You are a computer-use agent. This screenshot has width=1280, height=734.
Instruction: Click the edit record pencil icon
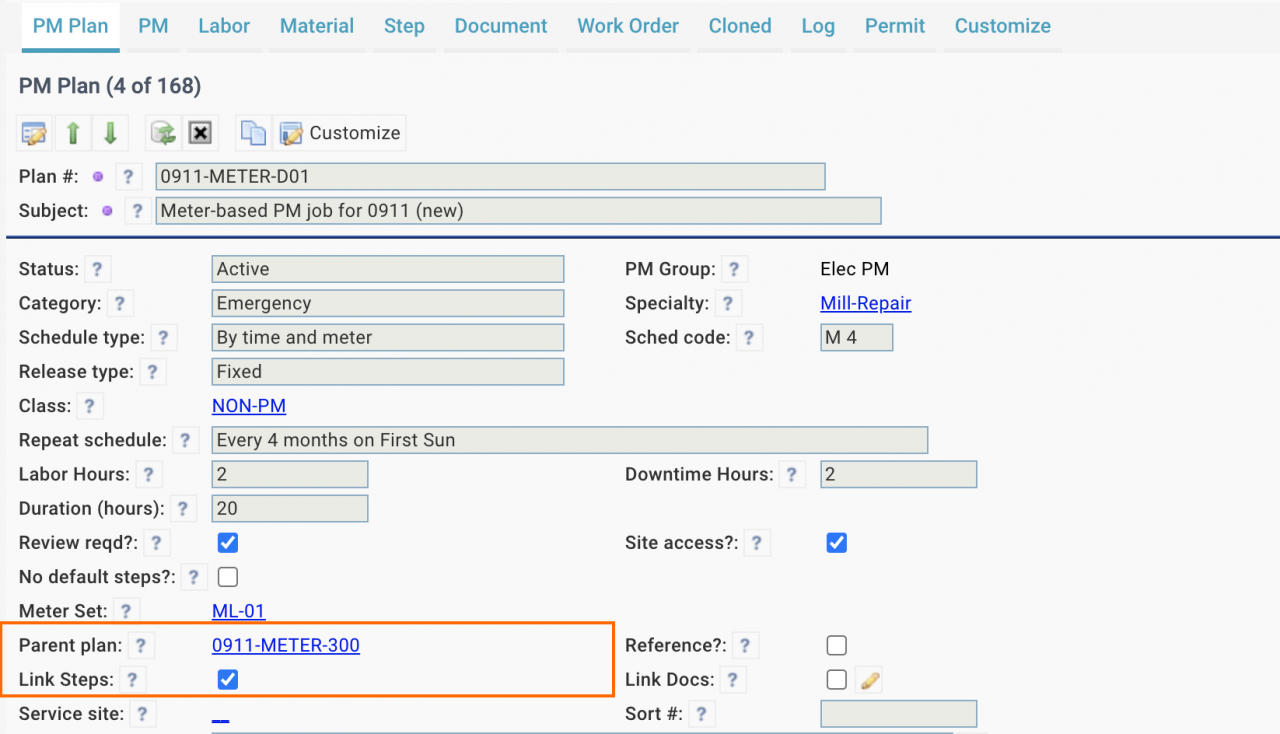click(35, 133)
